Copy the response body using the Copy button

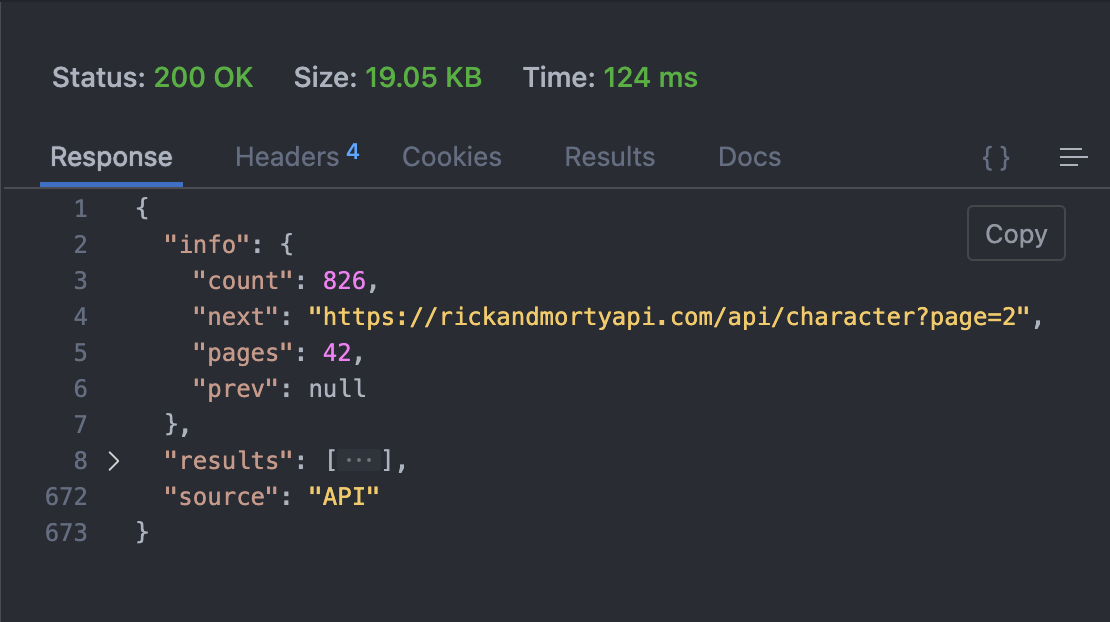[x=1016, y=233]
